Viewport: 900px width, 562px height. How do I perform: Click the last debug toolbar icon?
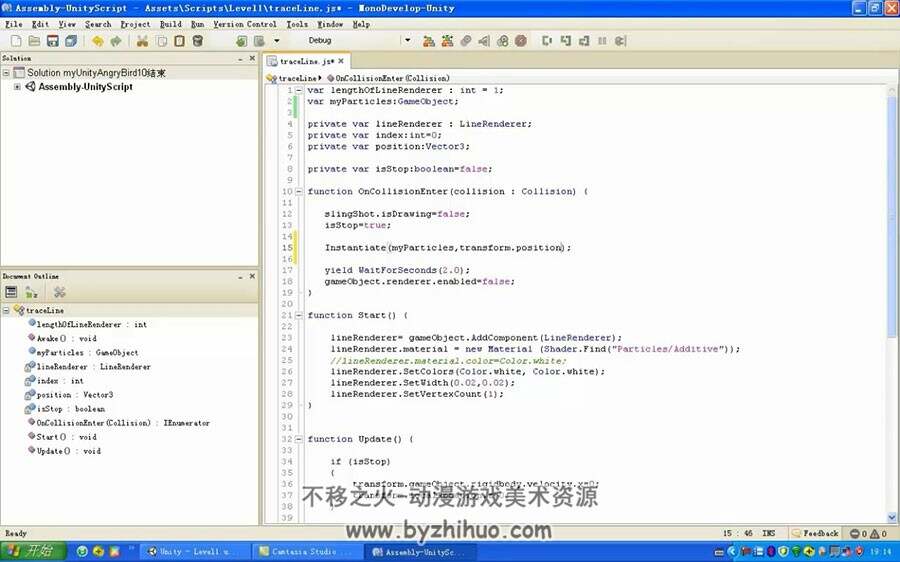(620, 41)
